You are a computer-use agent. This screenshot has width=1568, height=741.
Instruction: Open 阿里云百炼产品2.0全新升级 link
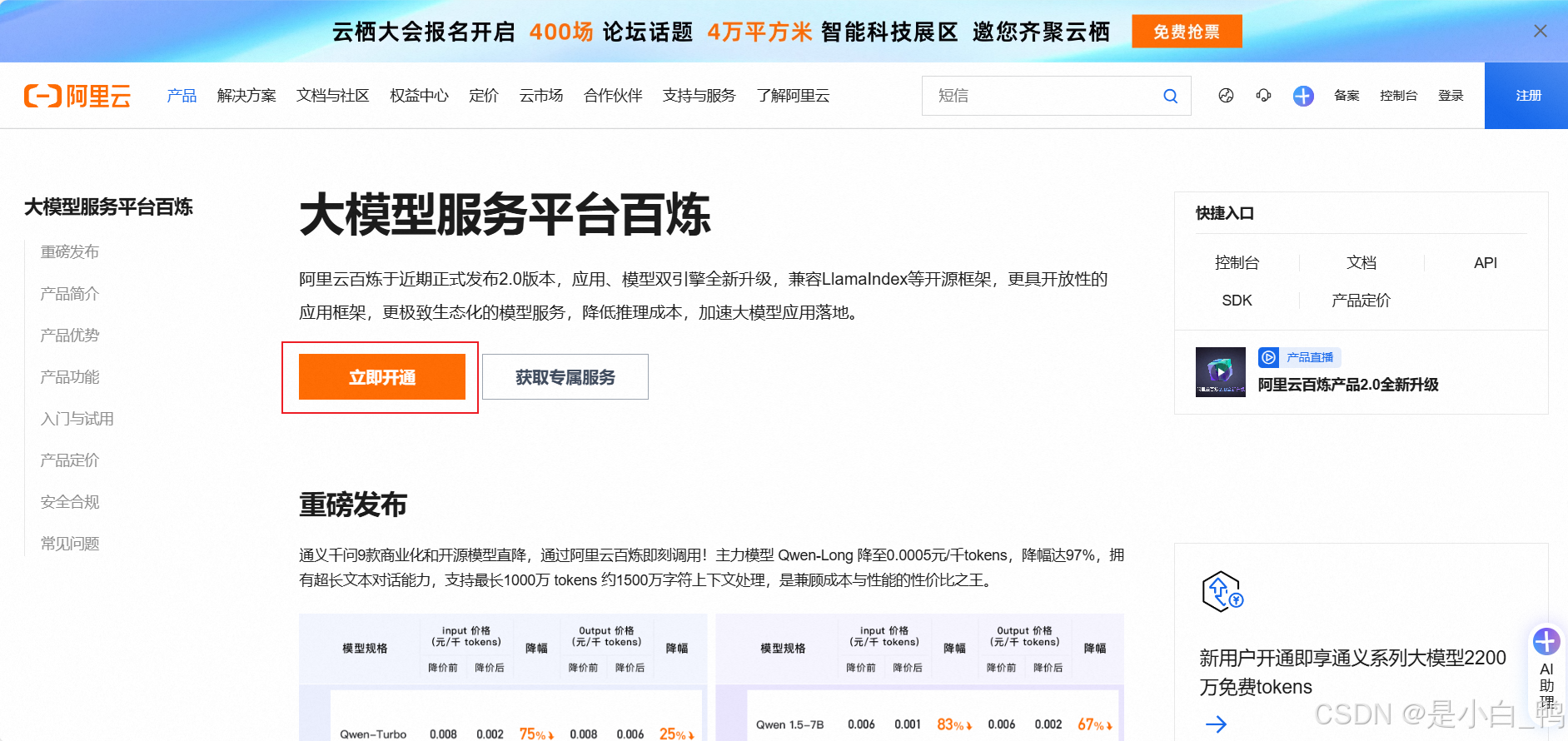[x=1348, y=385]
